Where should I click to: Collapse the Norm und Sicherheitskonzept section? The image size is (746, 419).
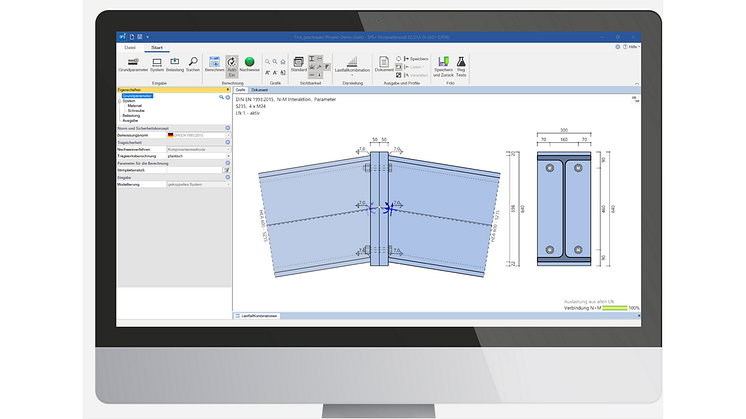coord(227,128)
